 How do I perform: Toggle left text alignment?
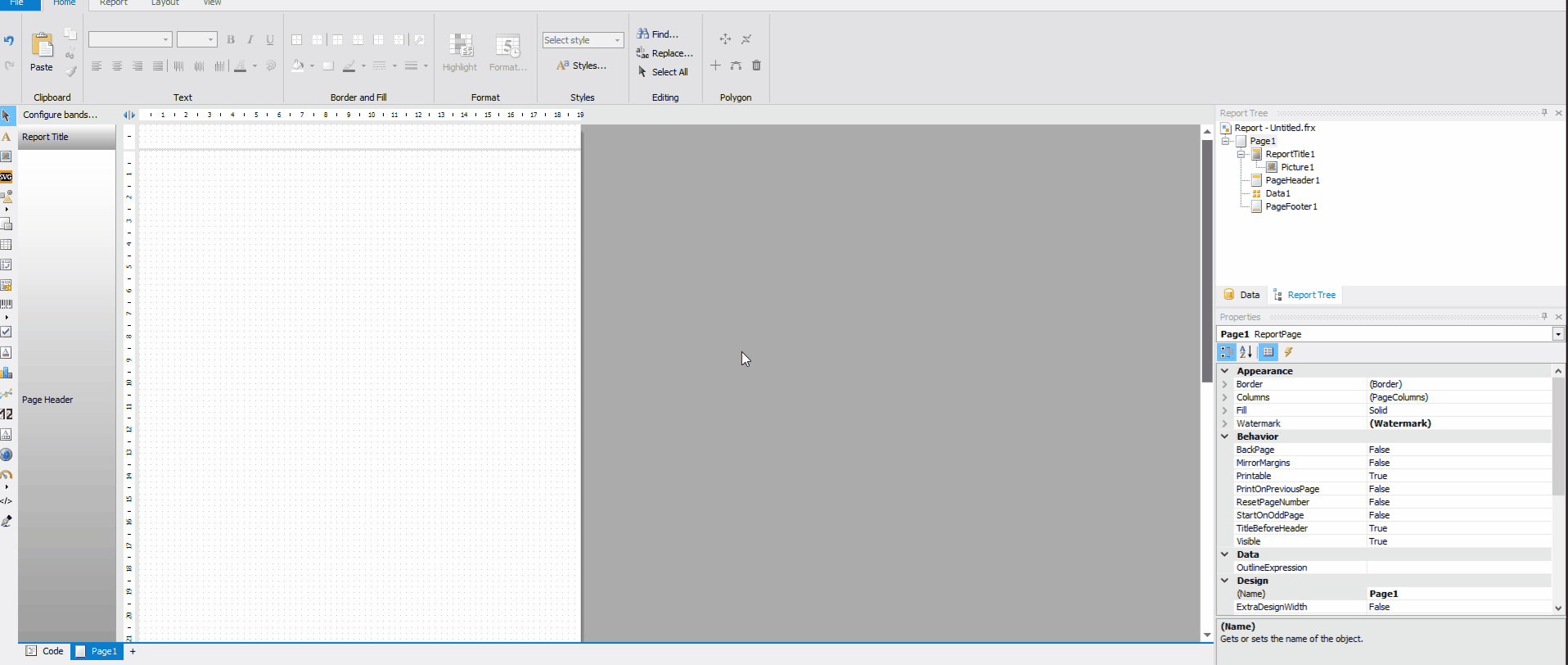(x=97, y=66)
